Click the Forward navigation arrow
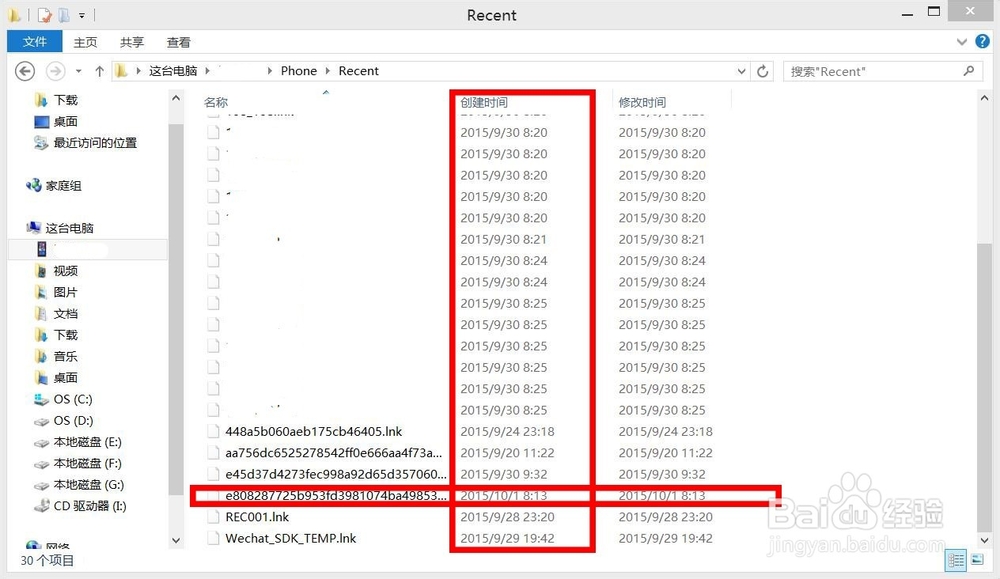The image size is (1000, 579). 56,71
